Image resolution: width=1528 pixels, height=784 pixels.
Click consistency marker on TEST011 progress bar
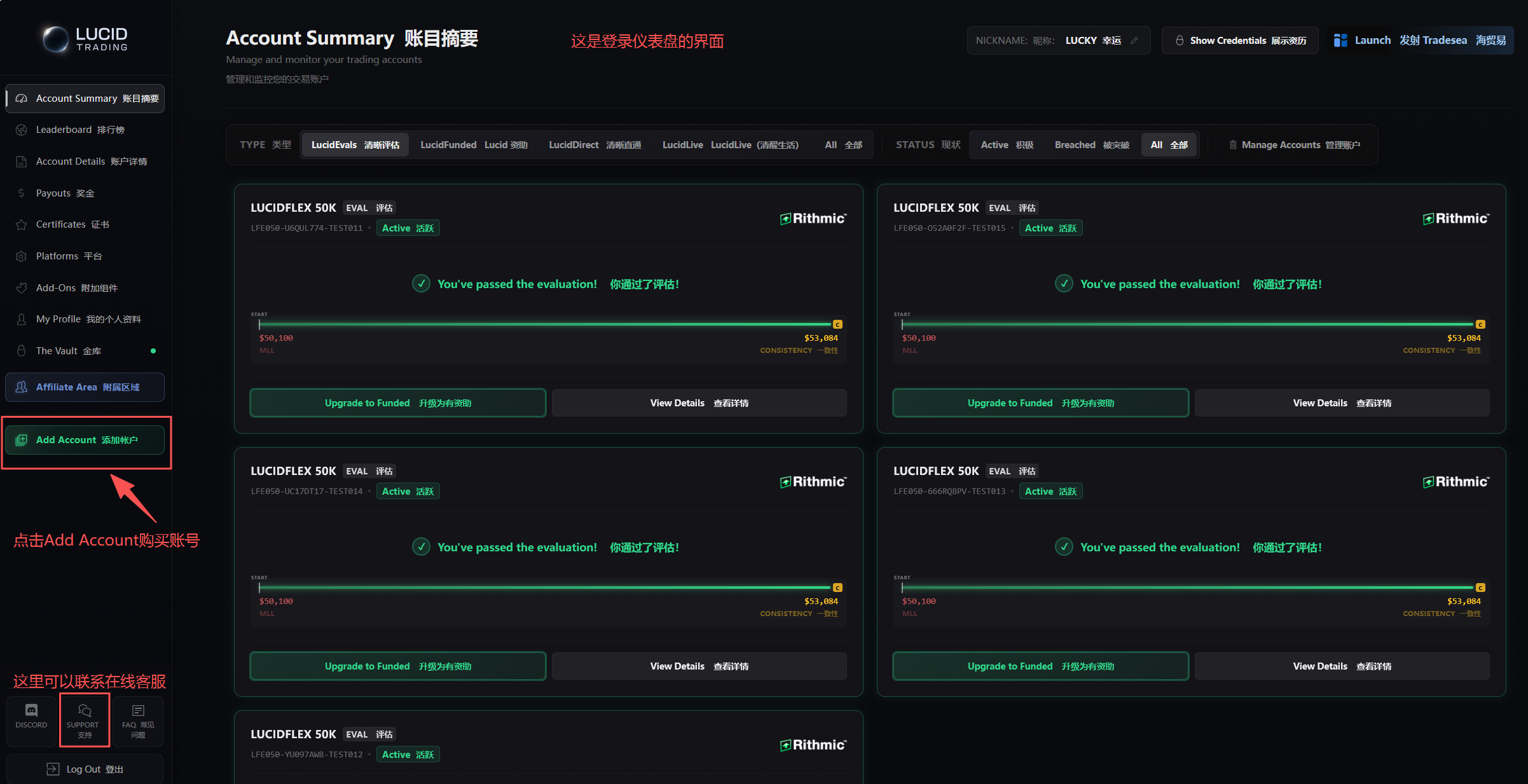pyautogui.click(x=837, y=324)
